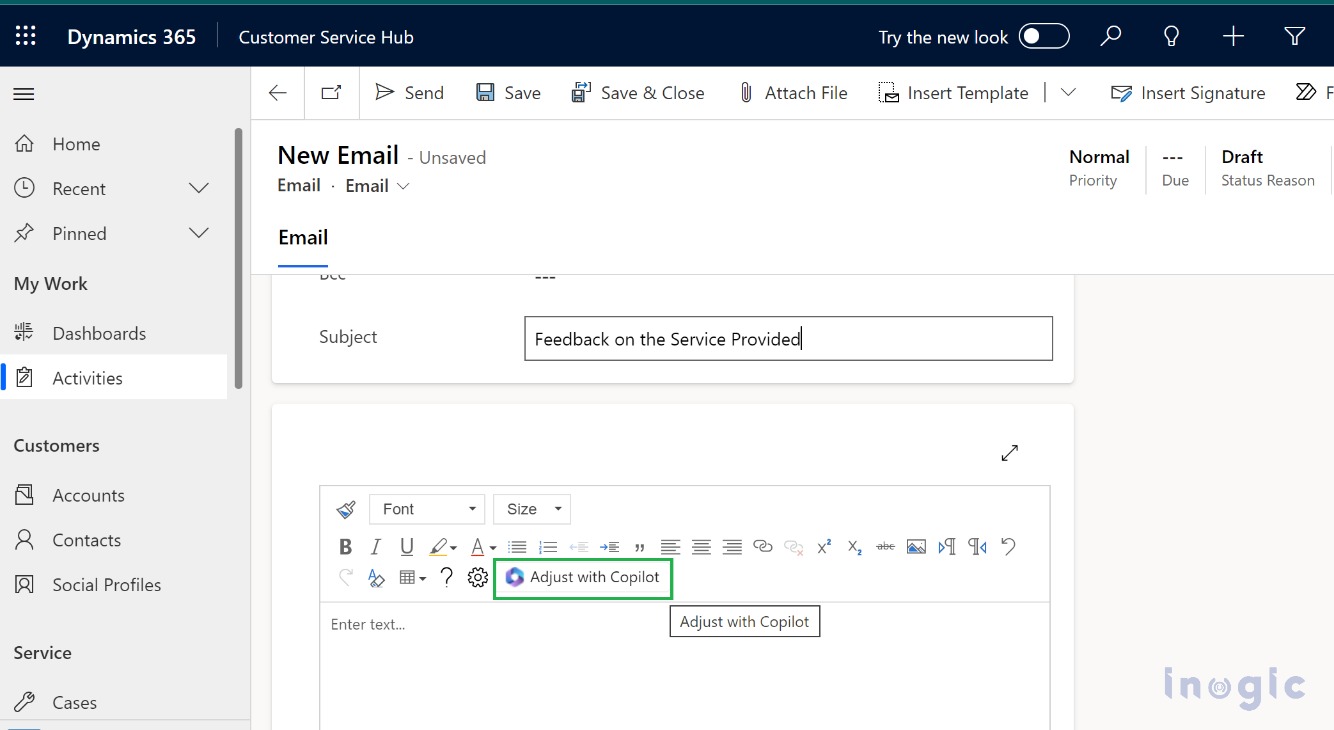The height and width of the screenshot is (730, 1334).
Task: Open the accessibility help question mark
Action: click(447, 578)
